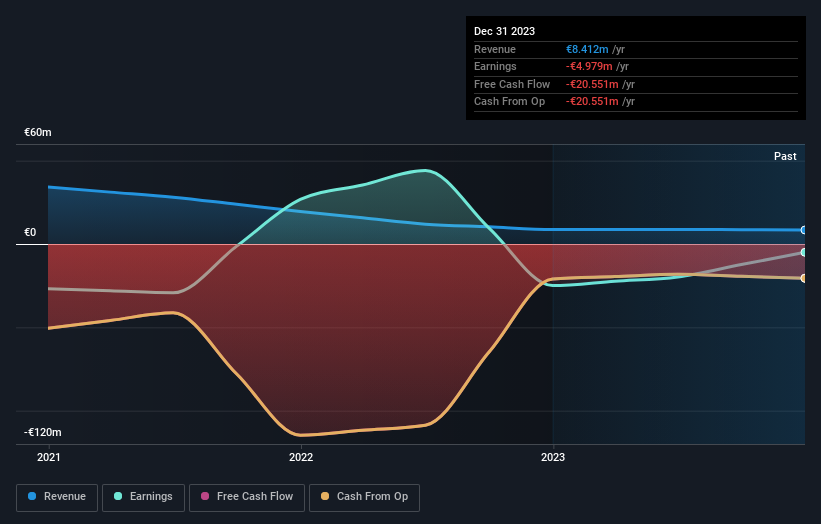Screen dimensions: 821x524
Task: Select the 2023 axis label
Action: tap(553, 458)
